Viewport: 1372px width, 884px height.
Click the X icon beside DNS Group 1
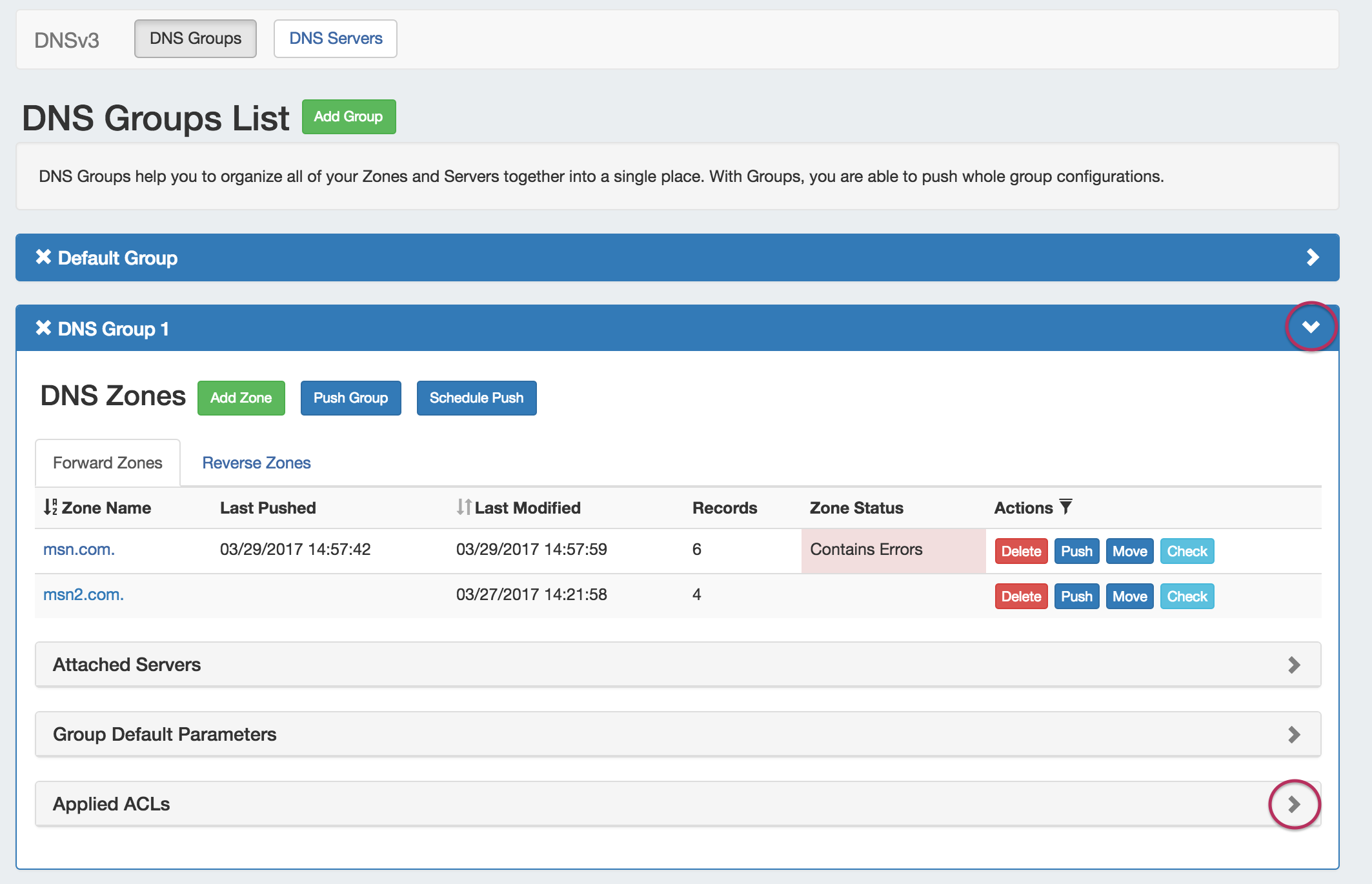click(43, 328)
